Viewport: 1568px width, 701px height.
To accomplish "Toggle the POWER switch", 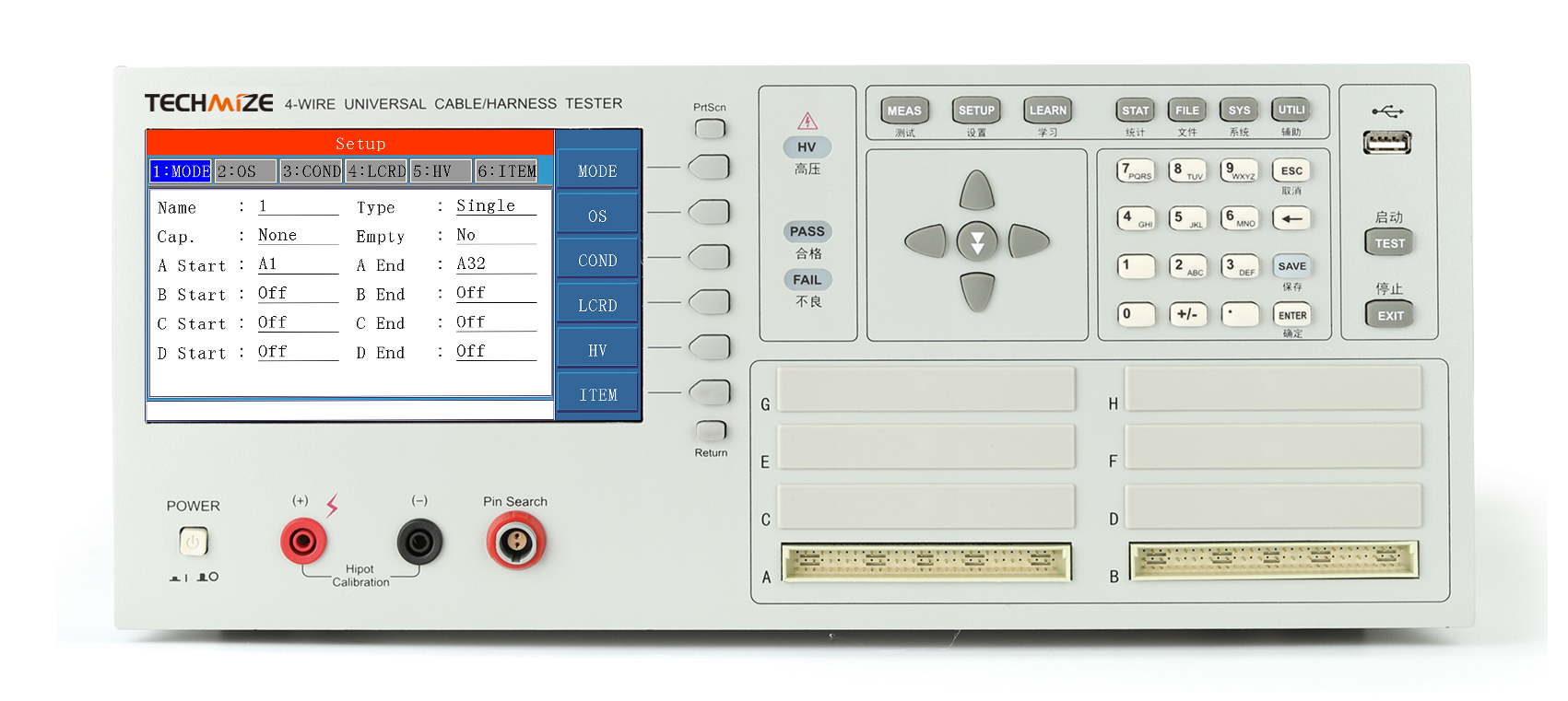I will click(x=194, y=542).
